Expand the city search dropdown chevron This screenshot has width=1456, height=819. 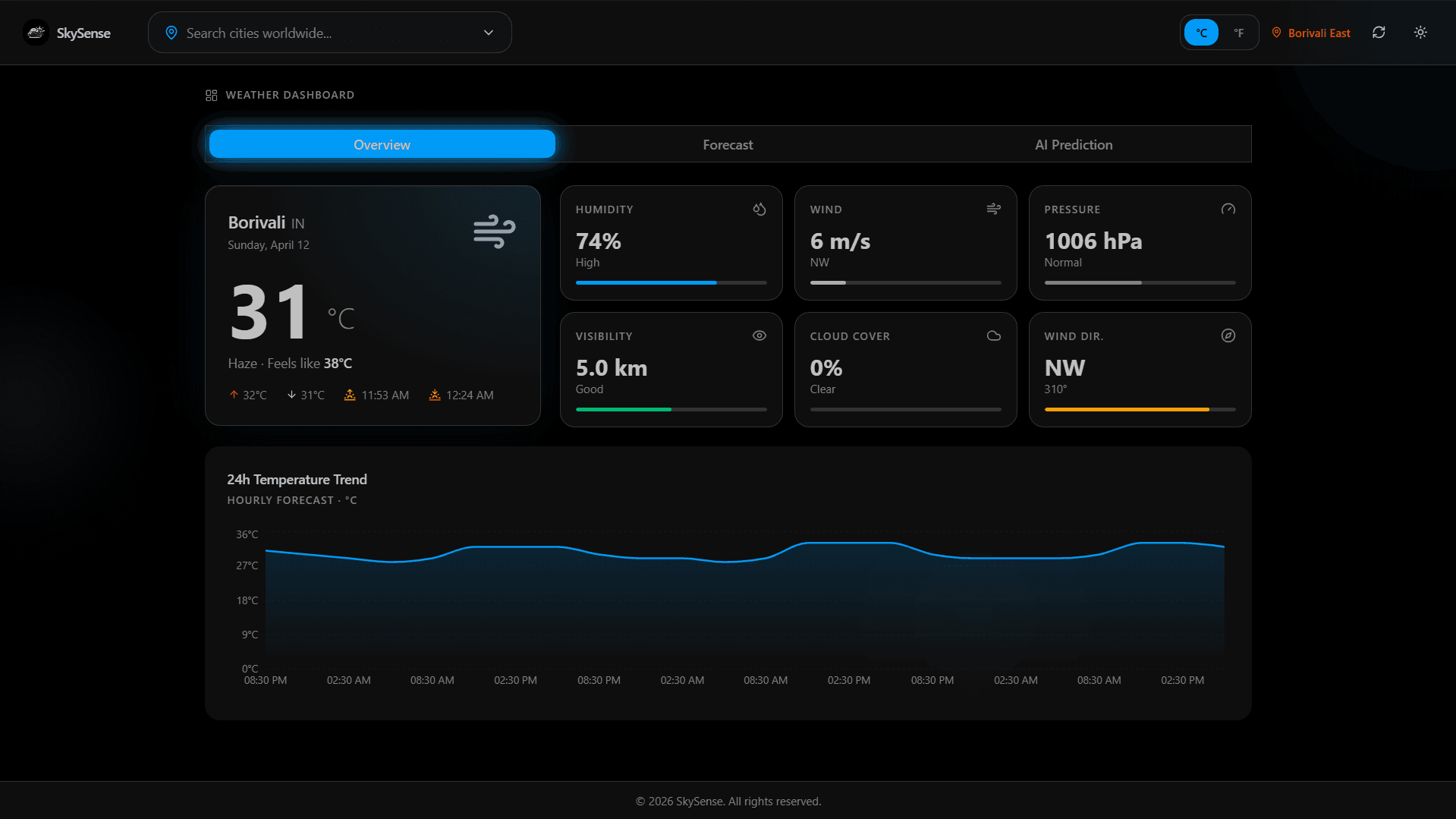click(489, 33)
